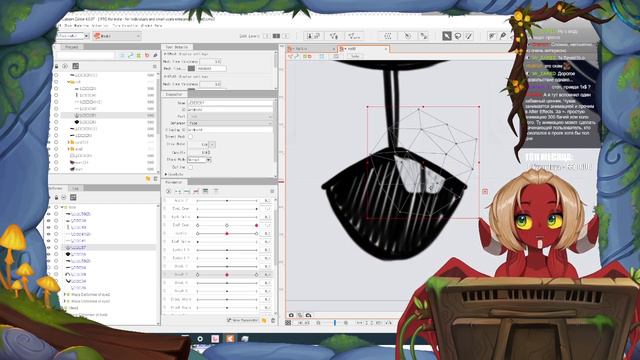Viewport: 640px width, 360px height.
Task: Close the active canvas document tab
Action: (386, 49)
